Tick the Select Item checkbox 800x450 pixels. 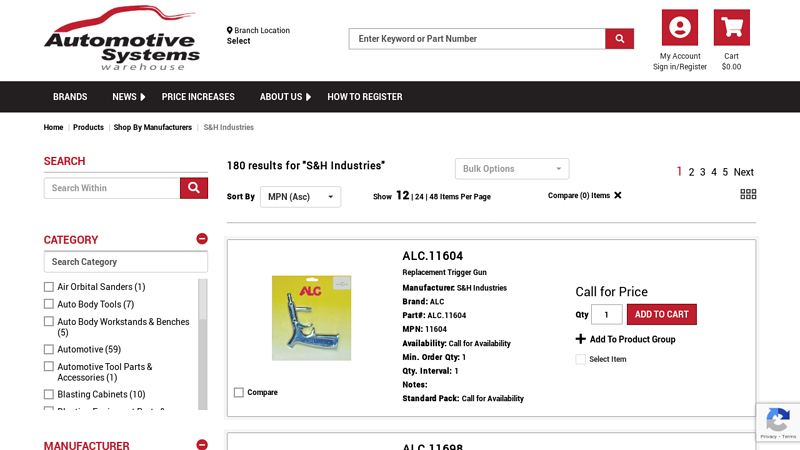tap(581, 359)
